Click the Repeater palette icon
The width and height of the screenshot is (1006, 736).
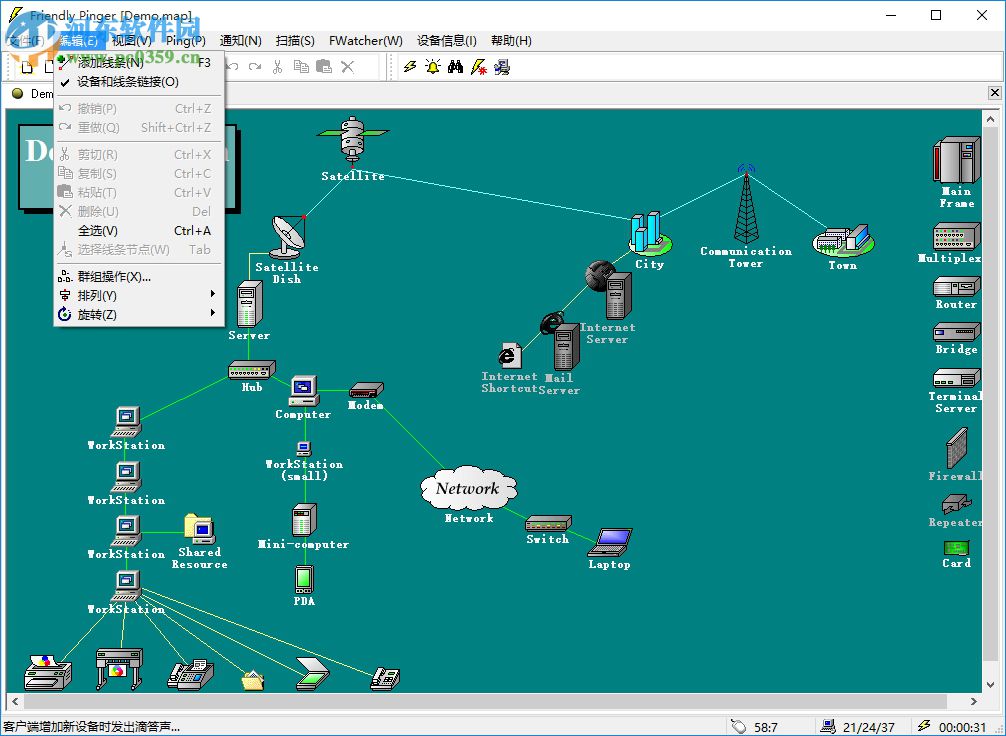pyautogui.click(x=956, y=504)
